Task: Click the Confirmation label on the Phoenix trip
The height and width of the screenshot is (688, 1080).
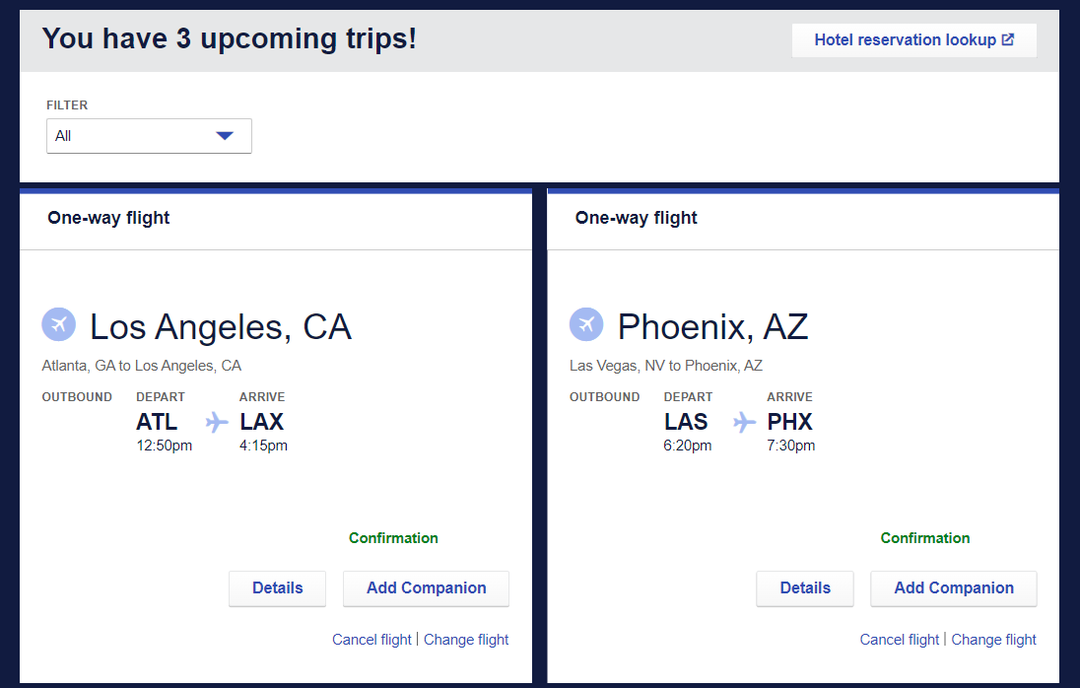Action: click(x=925, y=538)
